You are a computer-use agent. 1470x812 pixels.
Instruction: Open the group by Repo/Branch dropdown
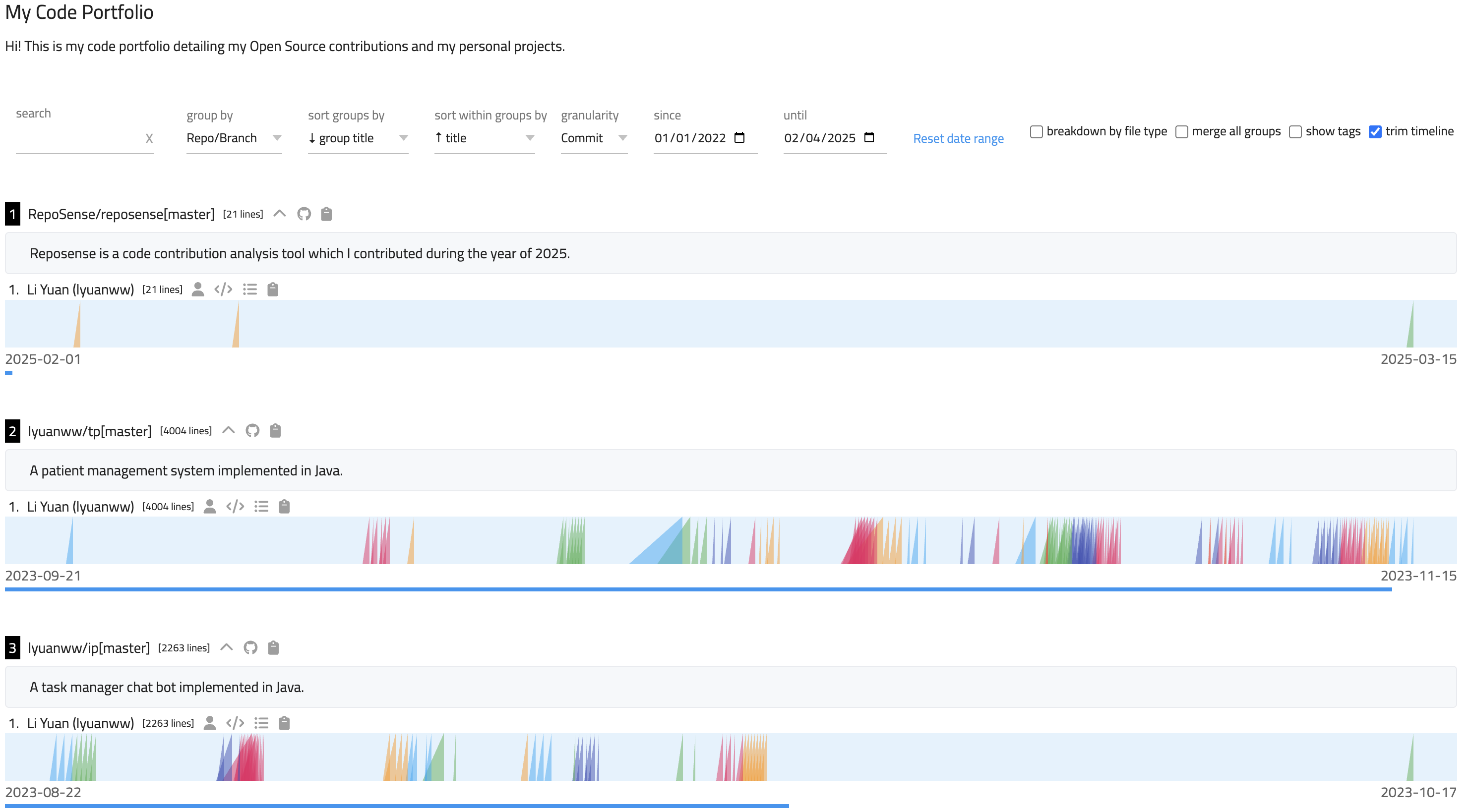point(234,138)
